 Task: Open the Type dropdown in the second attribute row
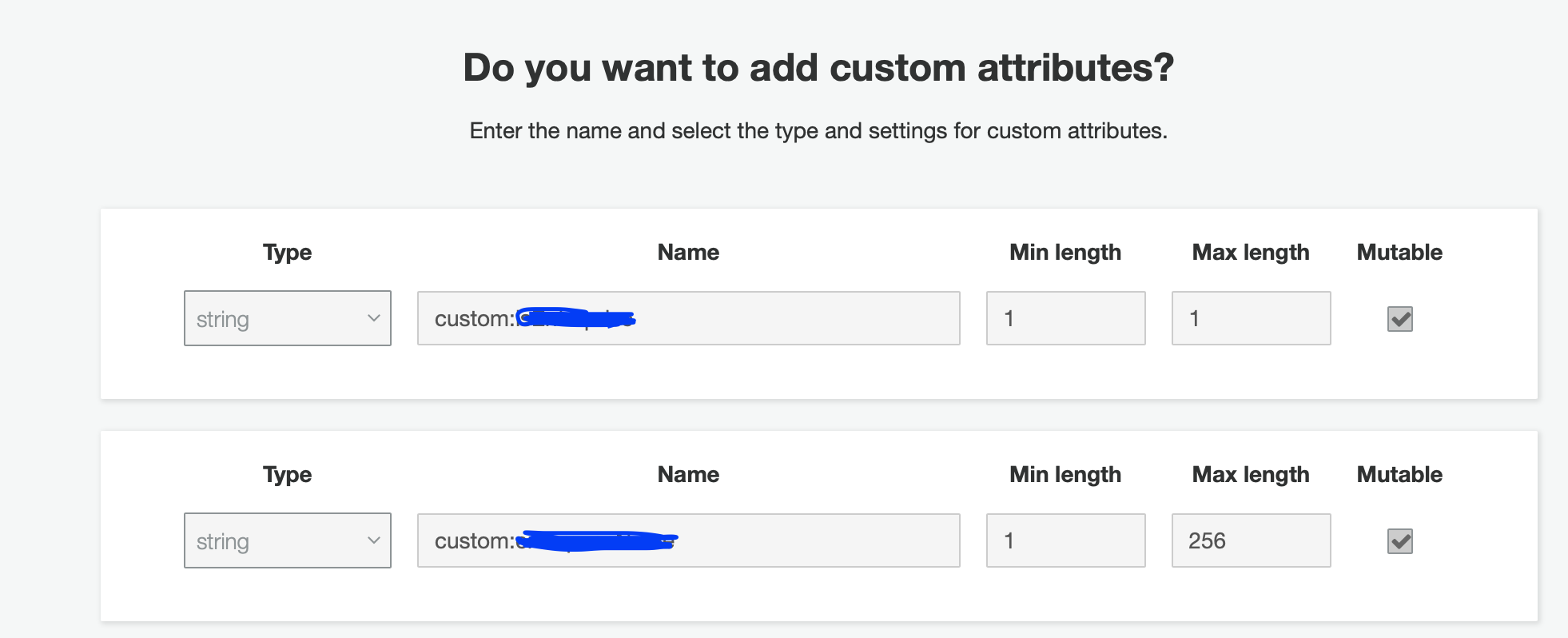287,540
